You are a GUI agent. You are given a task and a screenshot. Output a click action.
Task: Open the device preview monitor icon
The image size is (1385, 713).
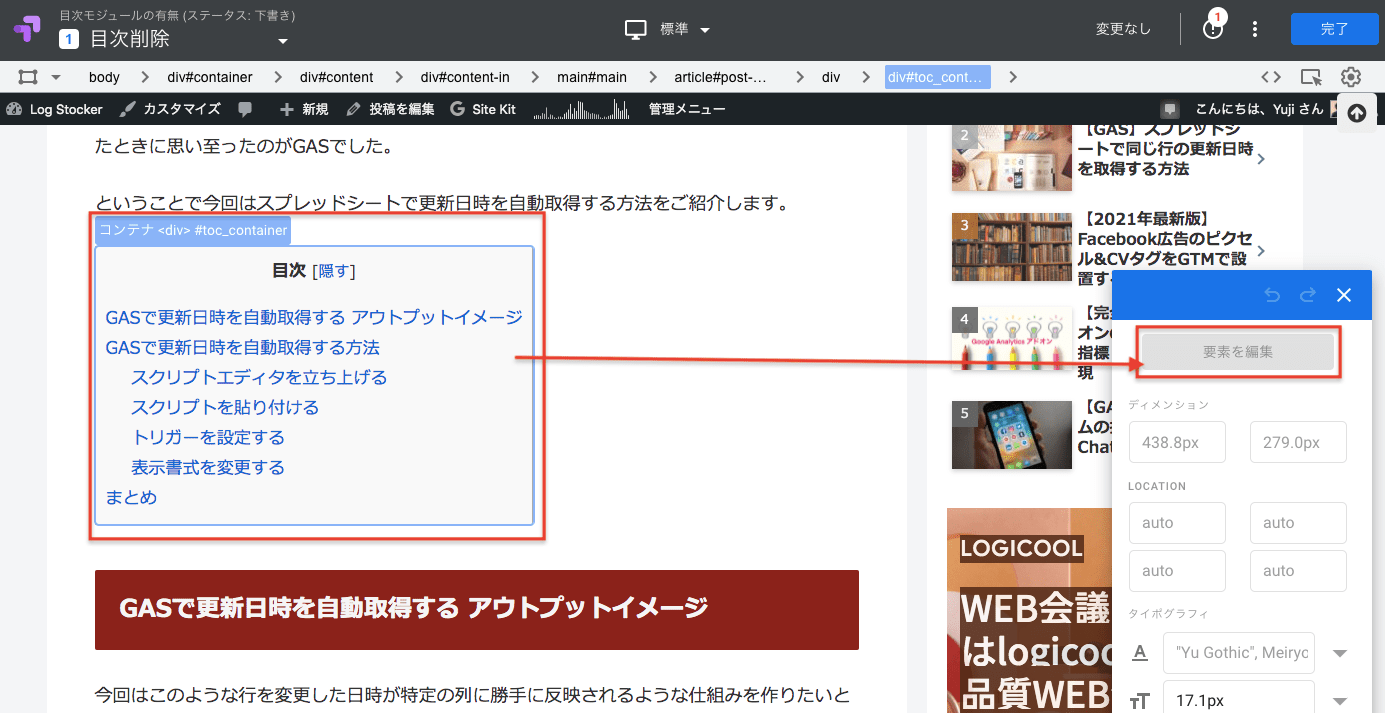tap(636, 30)
